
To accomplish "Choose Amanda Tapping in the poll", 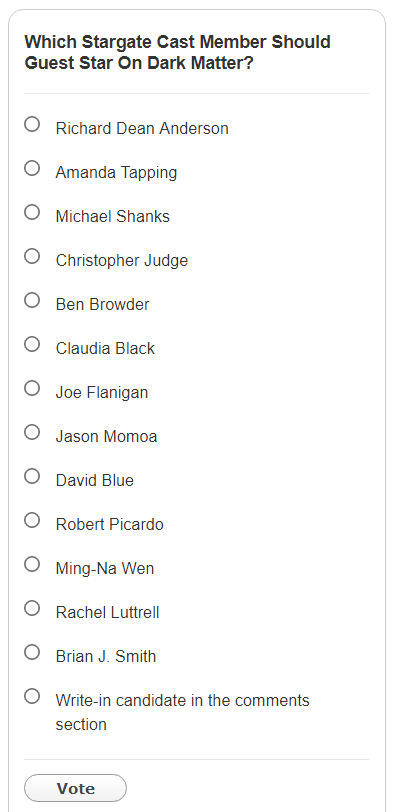I will (32, 168).
